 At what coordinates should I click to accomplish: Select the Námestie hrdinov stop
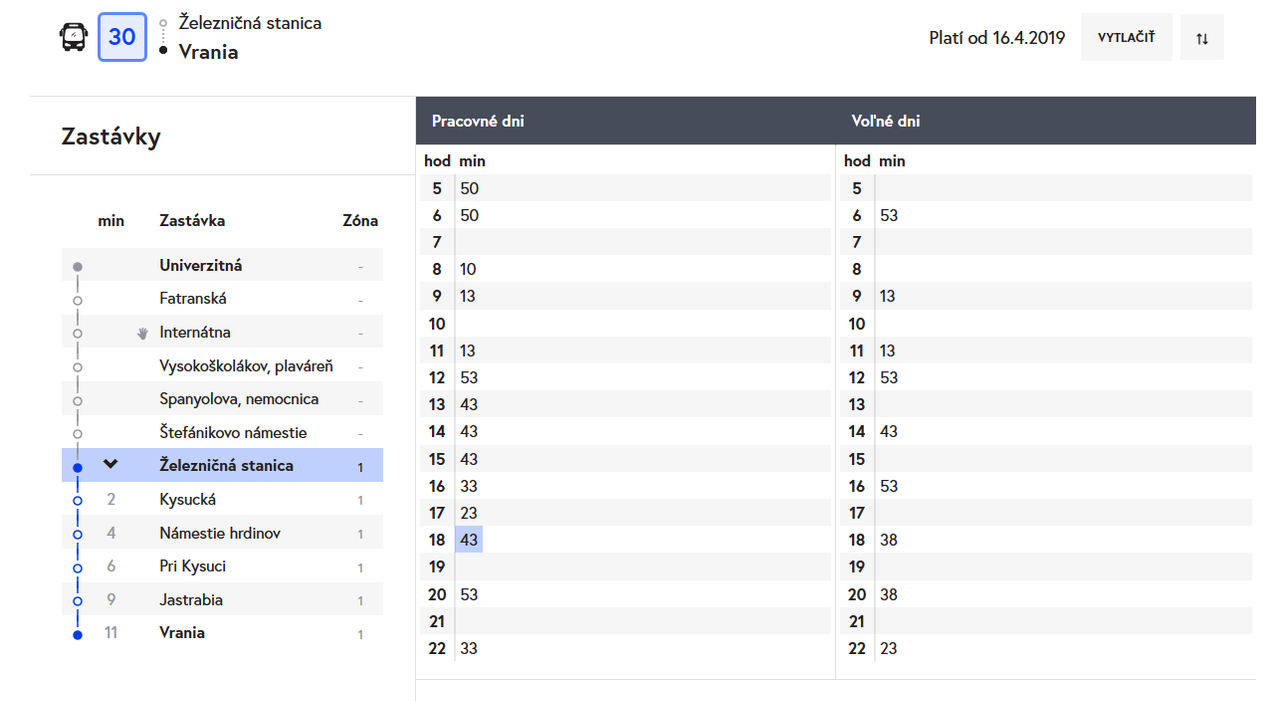click(220, 533)
